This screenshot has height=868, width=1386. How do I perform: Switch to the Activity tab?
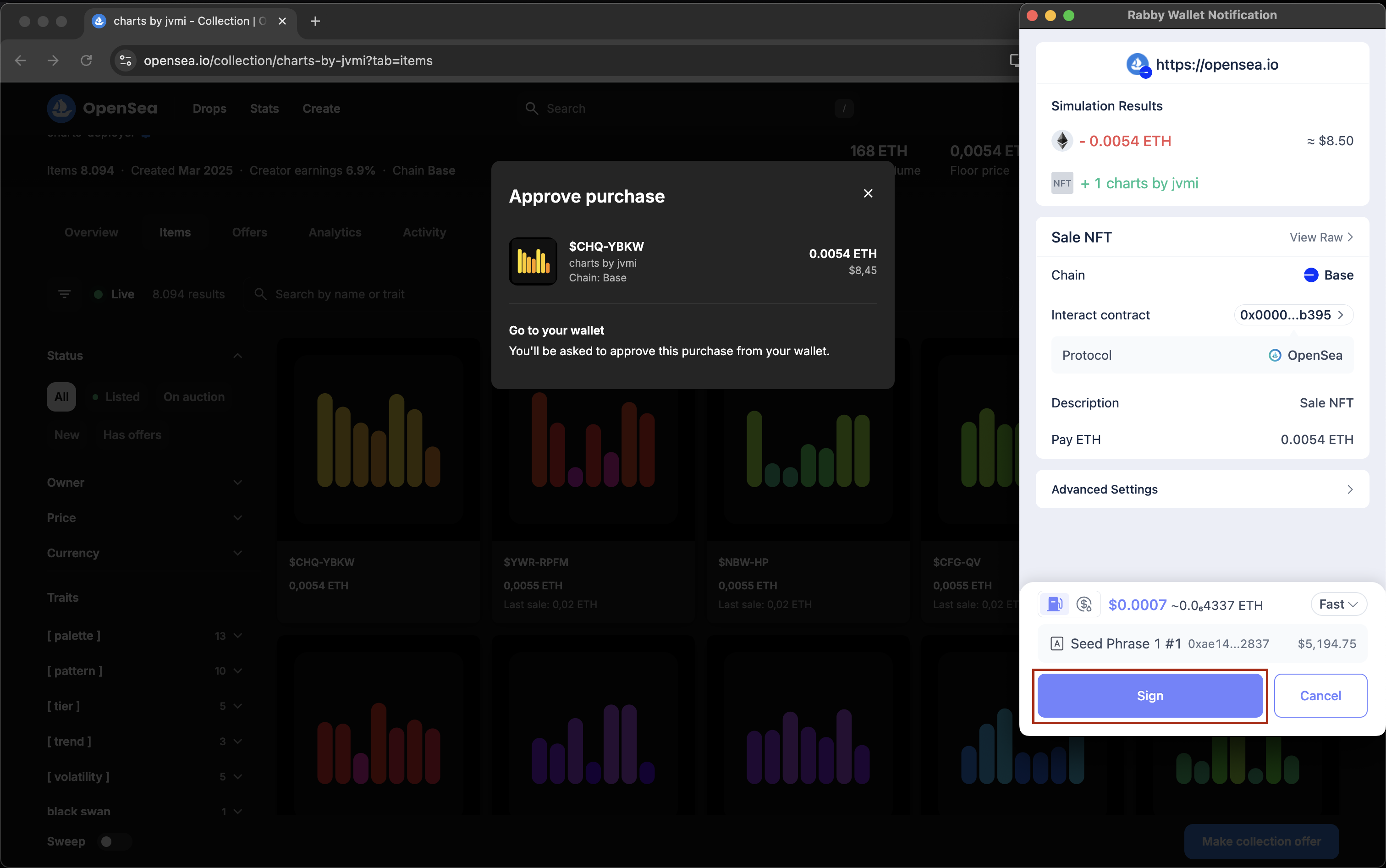[x=424, y=232]
